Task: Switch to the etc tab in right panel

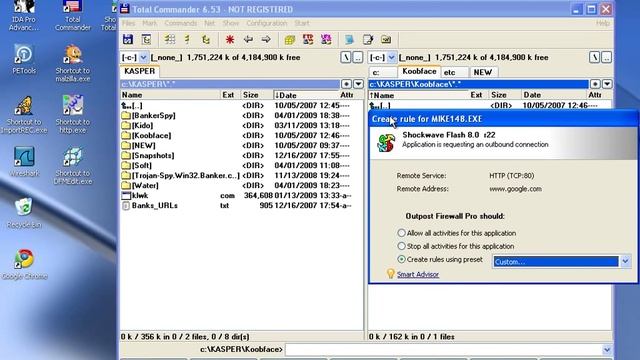Action: pyautogui.click(x=454, y=72)
